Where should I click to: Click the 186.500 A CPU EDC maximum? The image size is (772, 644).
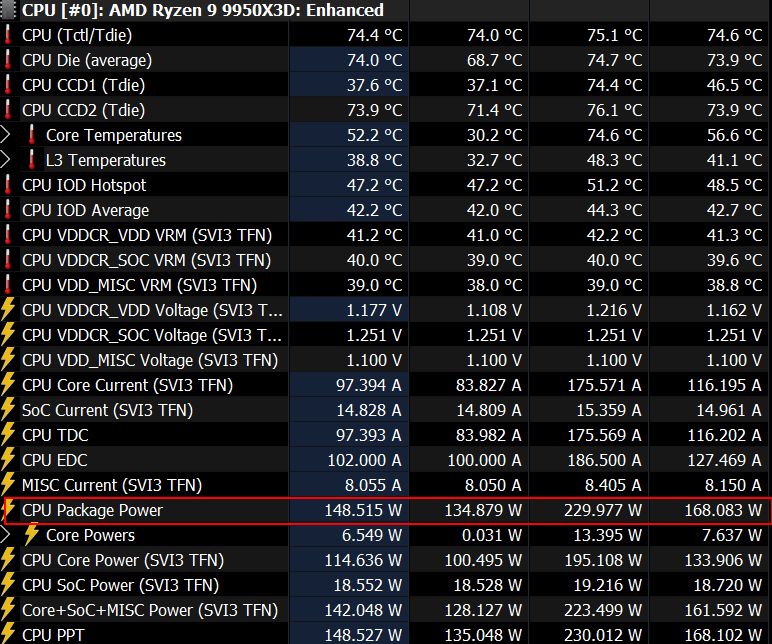[604, 460]
